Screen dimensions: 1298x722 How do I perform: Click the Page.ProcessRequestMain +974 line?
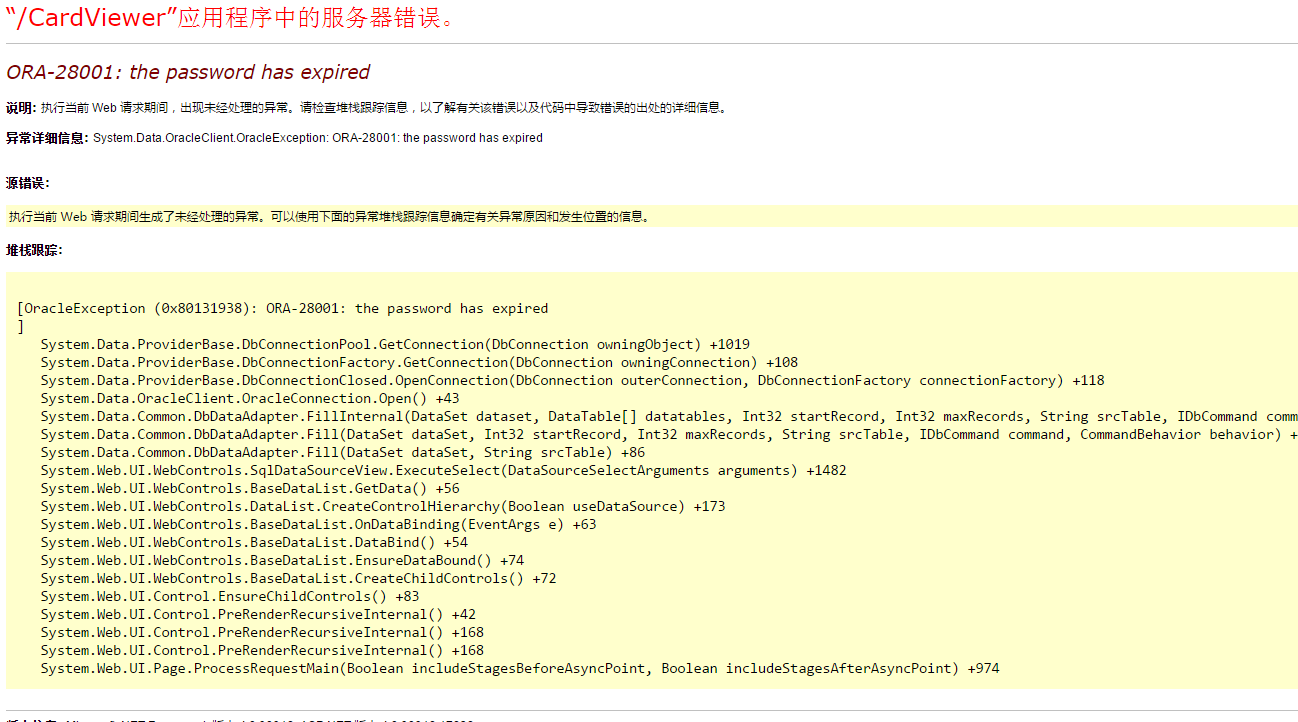(x=520, y=668)
